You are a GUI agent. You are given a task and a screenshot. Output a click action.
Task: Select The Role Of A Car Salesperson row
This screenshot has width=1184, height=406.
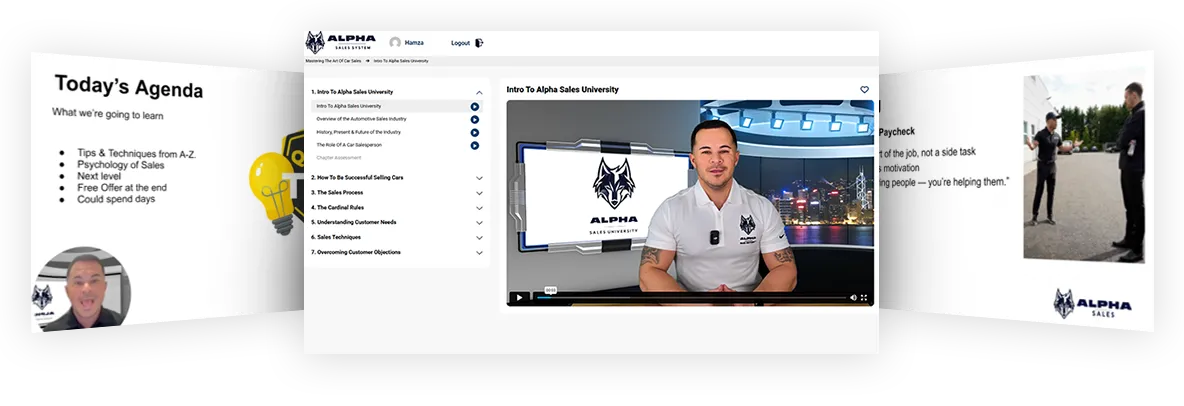pos(396,145)
